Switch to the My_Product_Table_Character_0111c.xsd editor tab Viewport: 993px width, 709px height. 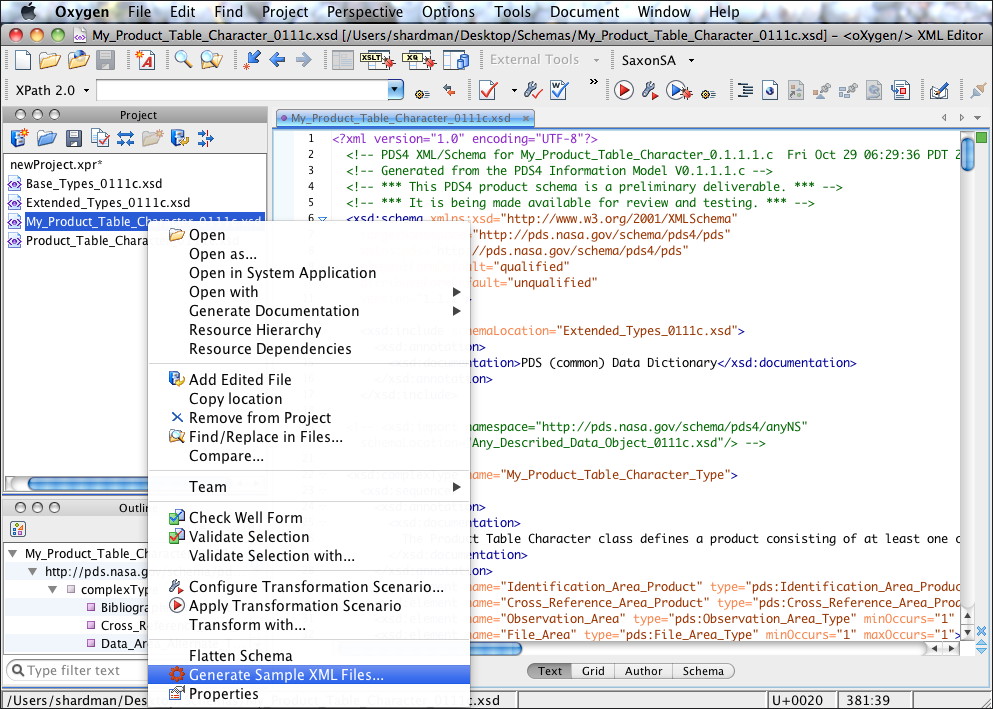click(x=405, y=118)
